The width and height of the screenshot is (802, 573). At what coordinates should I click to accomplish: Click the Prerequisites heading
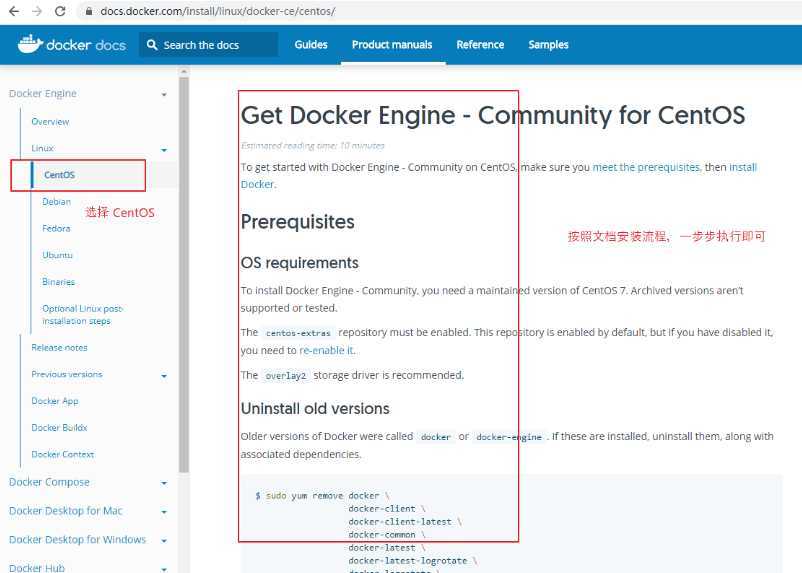pyautogui.click(x=298, y=222)
